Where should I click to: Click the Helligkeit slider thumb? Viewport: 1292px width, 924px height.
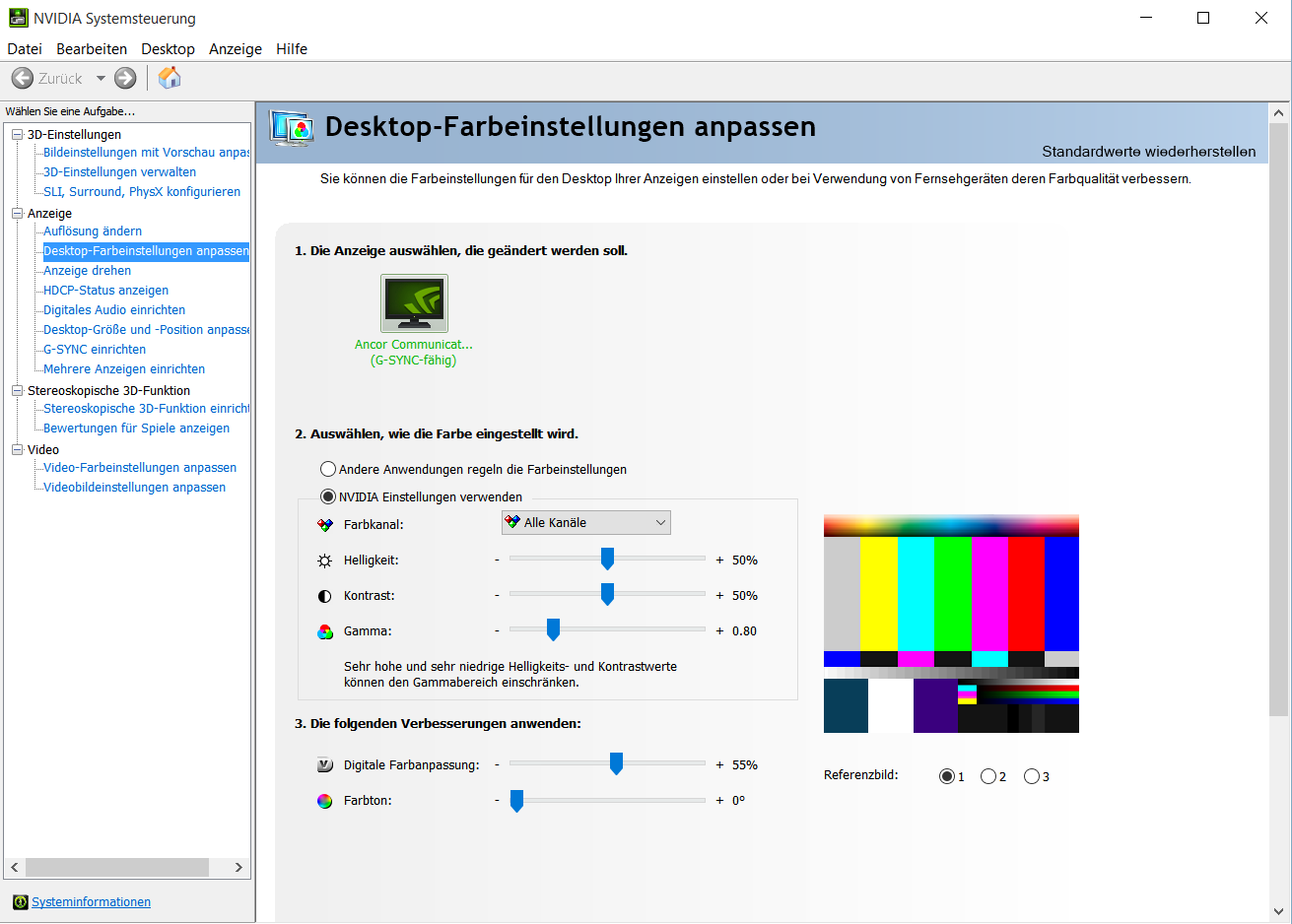coord(607,559)
